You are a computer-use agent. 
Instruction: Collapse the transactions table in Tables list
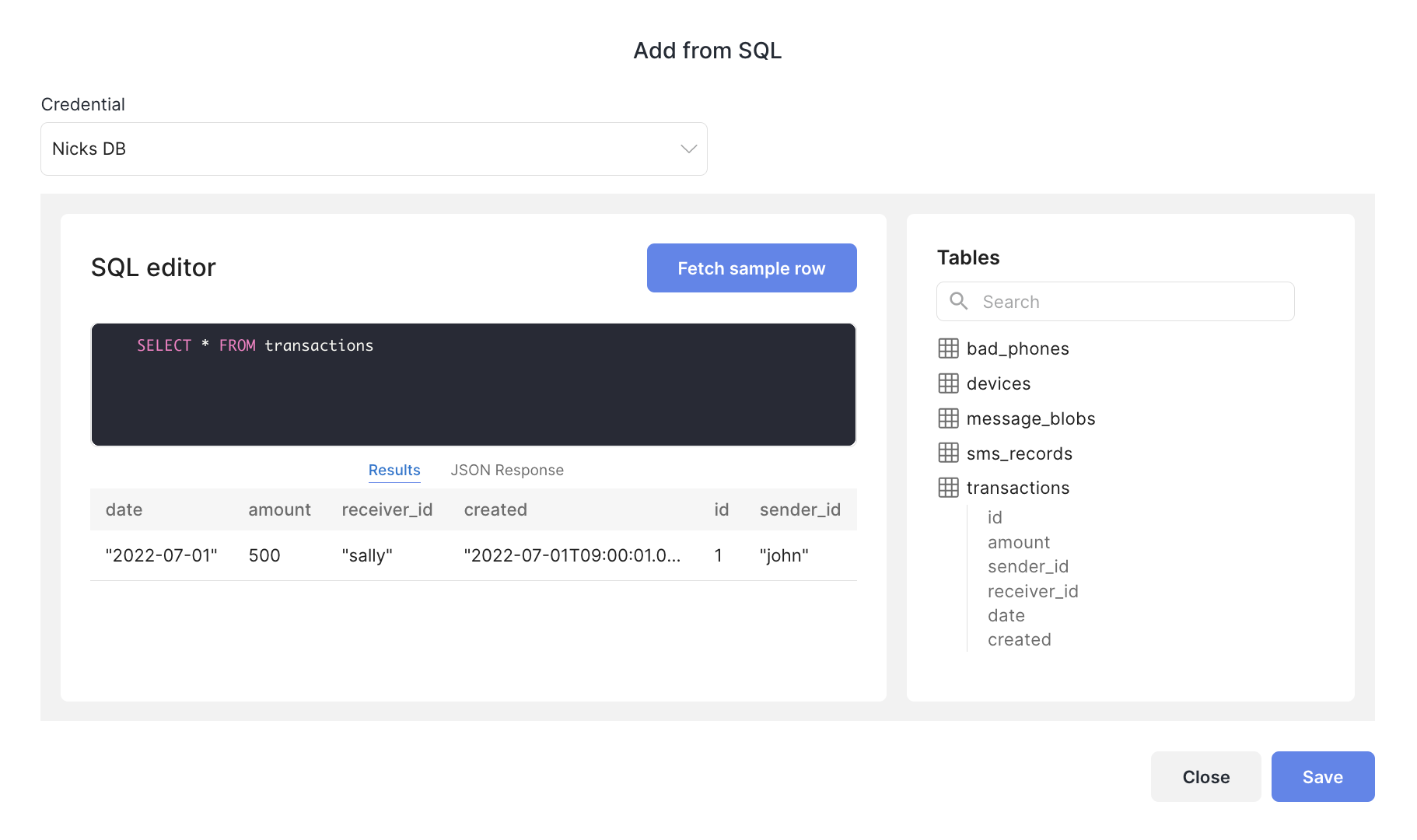pyautogui.click(x=1017, y=488)
